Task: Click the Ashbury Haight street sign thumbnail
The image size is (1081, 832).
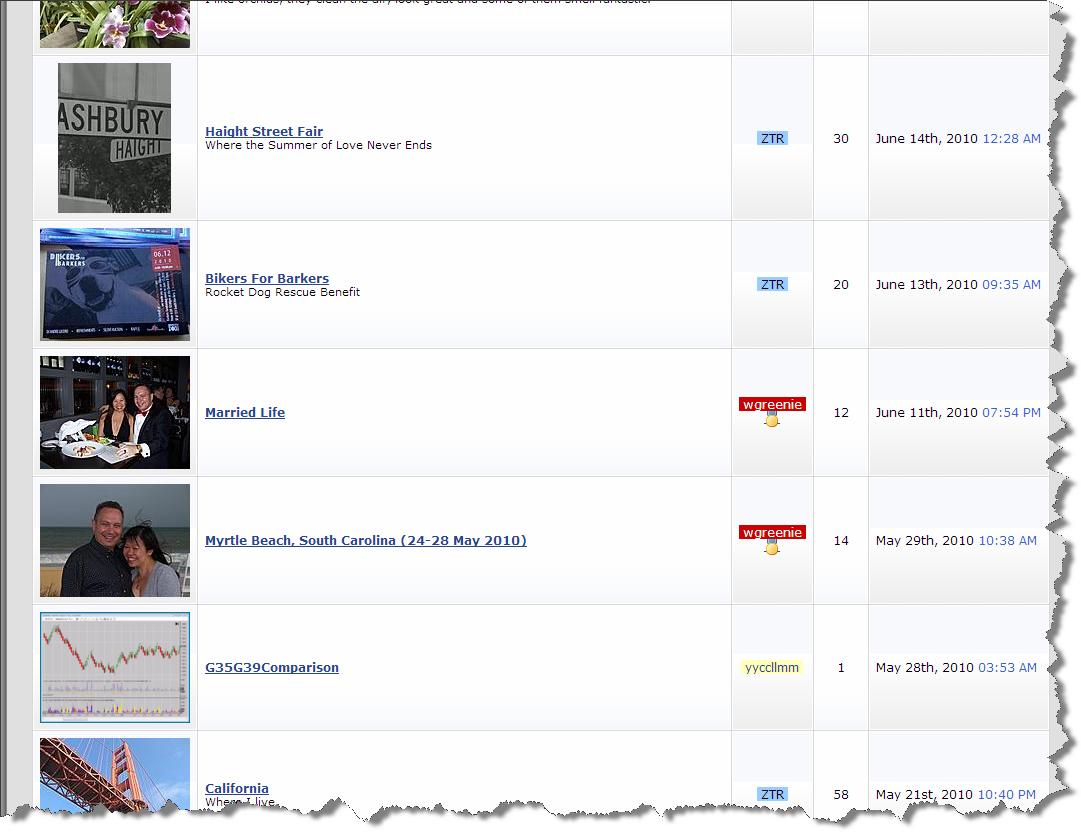Action: pyautogui.click(x=114, y=138)
